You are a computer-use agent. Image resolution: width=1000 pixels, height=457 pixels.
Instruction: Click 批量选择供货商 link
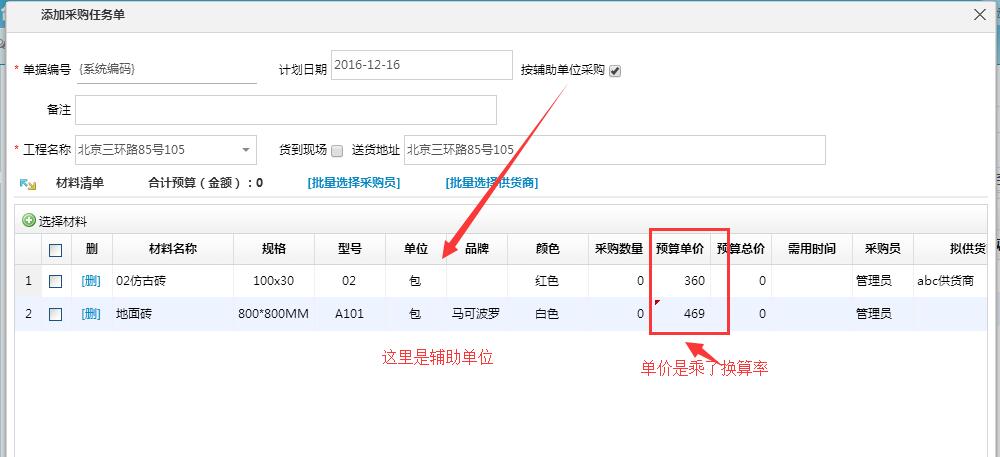tap(491, 183)
